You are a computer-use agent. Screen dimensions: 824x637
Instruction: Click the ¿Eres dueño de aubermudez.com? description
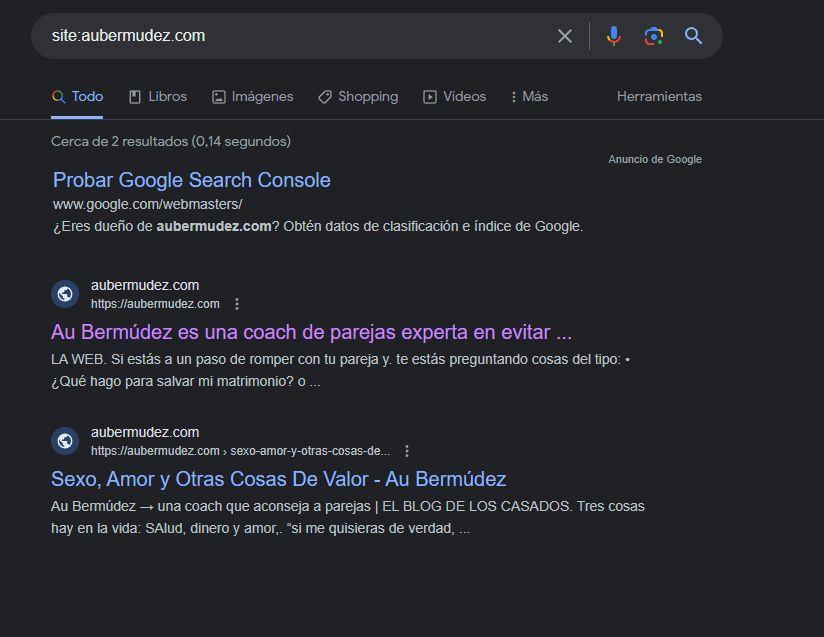pyautogui.click(x=318, y=227)
